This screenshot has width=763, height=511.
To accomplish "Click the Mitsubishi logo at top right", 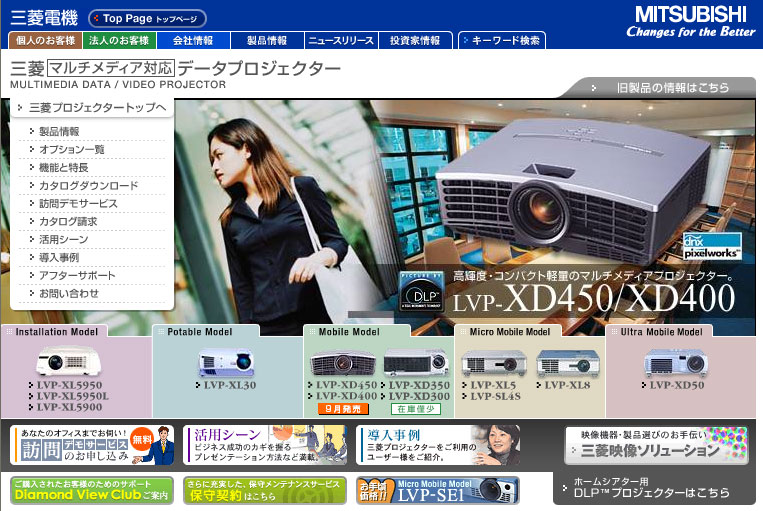I will (690, 21).
